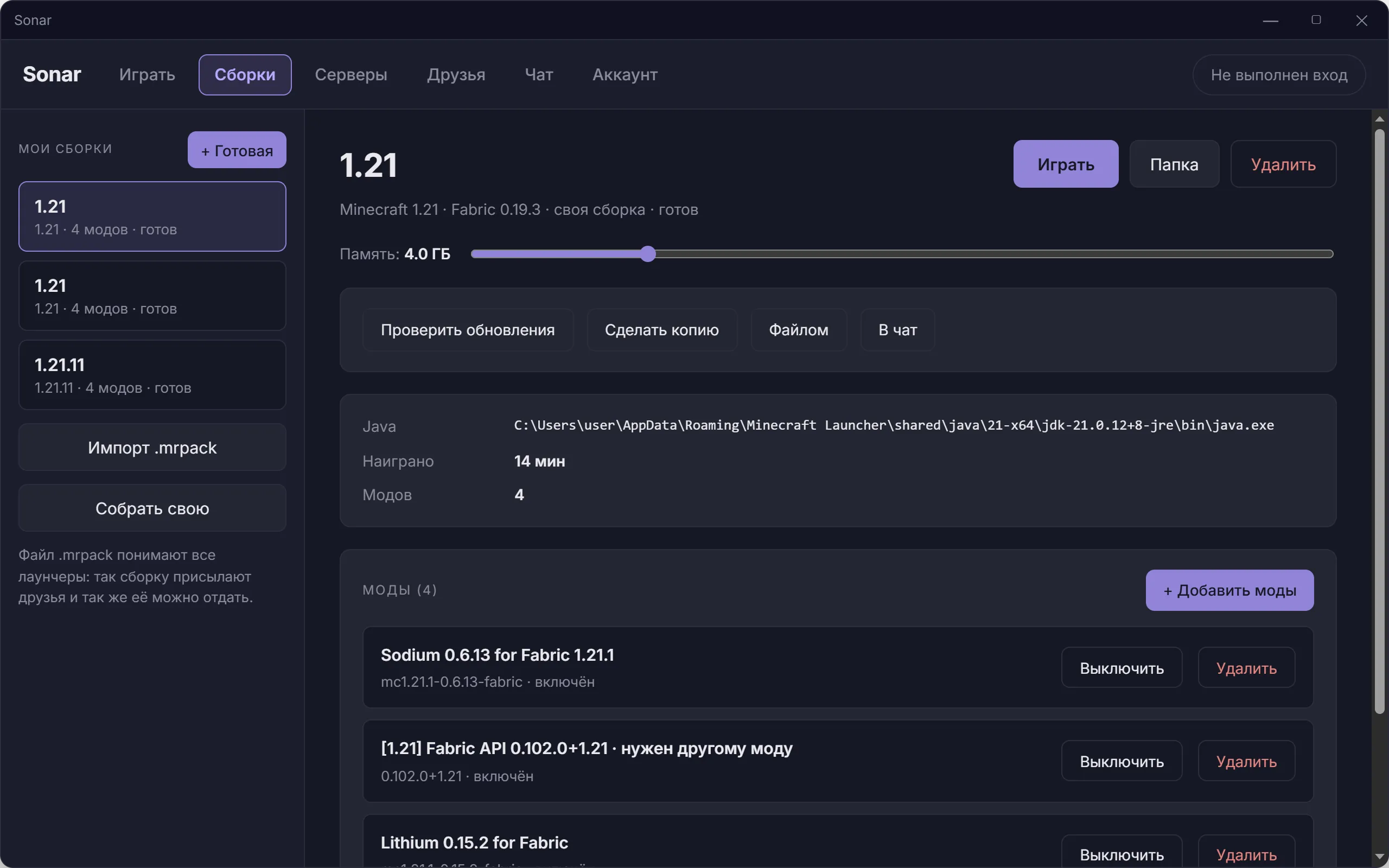Open the build folder with Папка
The height and width of the screenshot is (868, 1389).
[1174, 164]
